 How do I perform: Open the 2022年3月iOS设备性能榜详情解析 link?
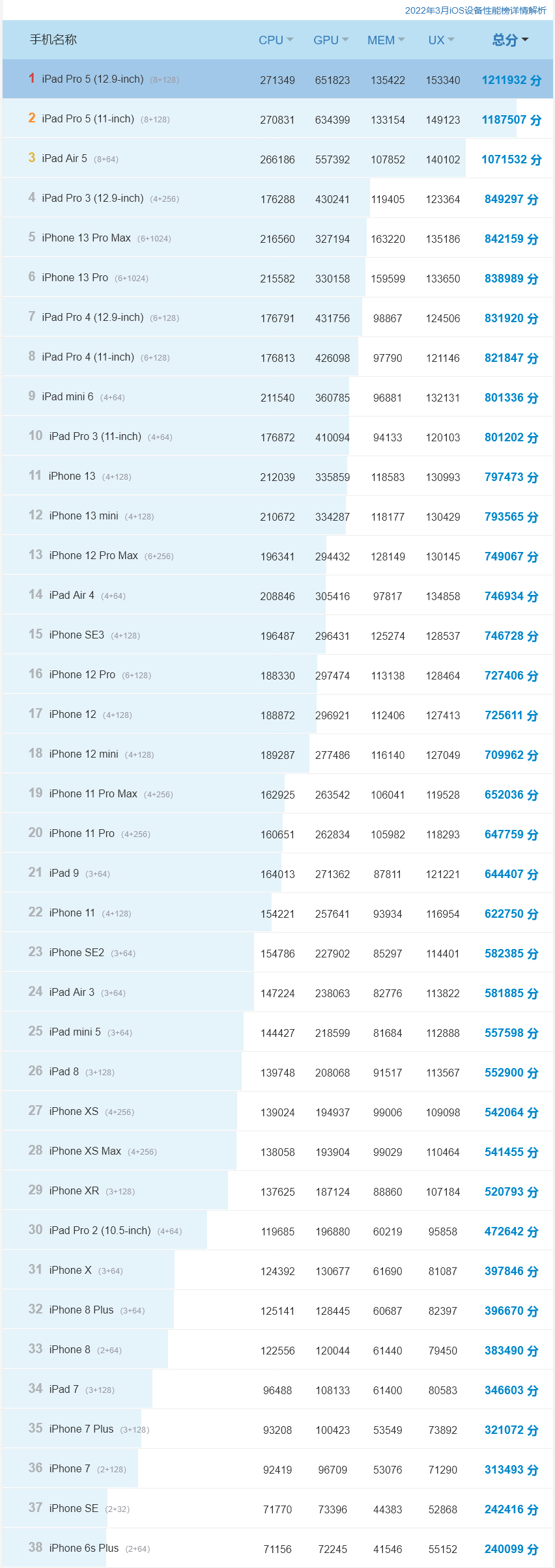pos(475,10)
